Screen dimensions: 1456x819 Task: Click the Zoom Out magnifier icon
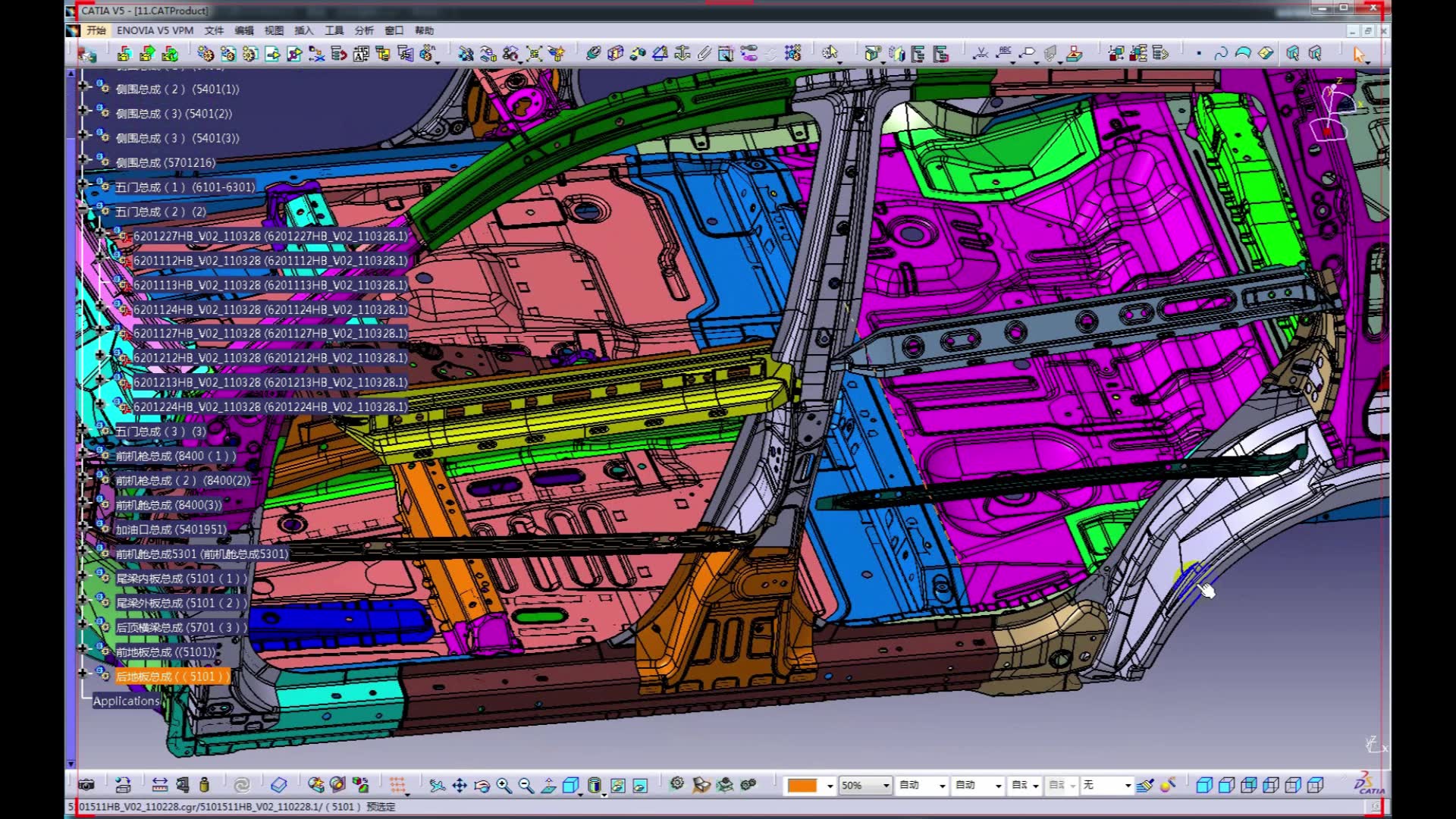(x=526, y=786)
